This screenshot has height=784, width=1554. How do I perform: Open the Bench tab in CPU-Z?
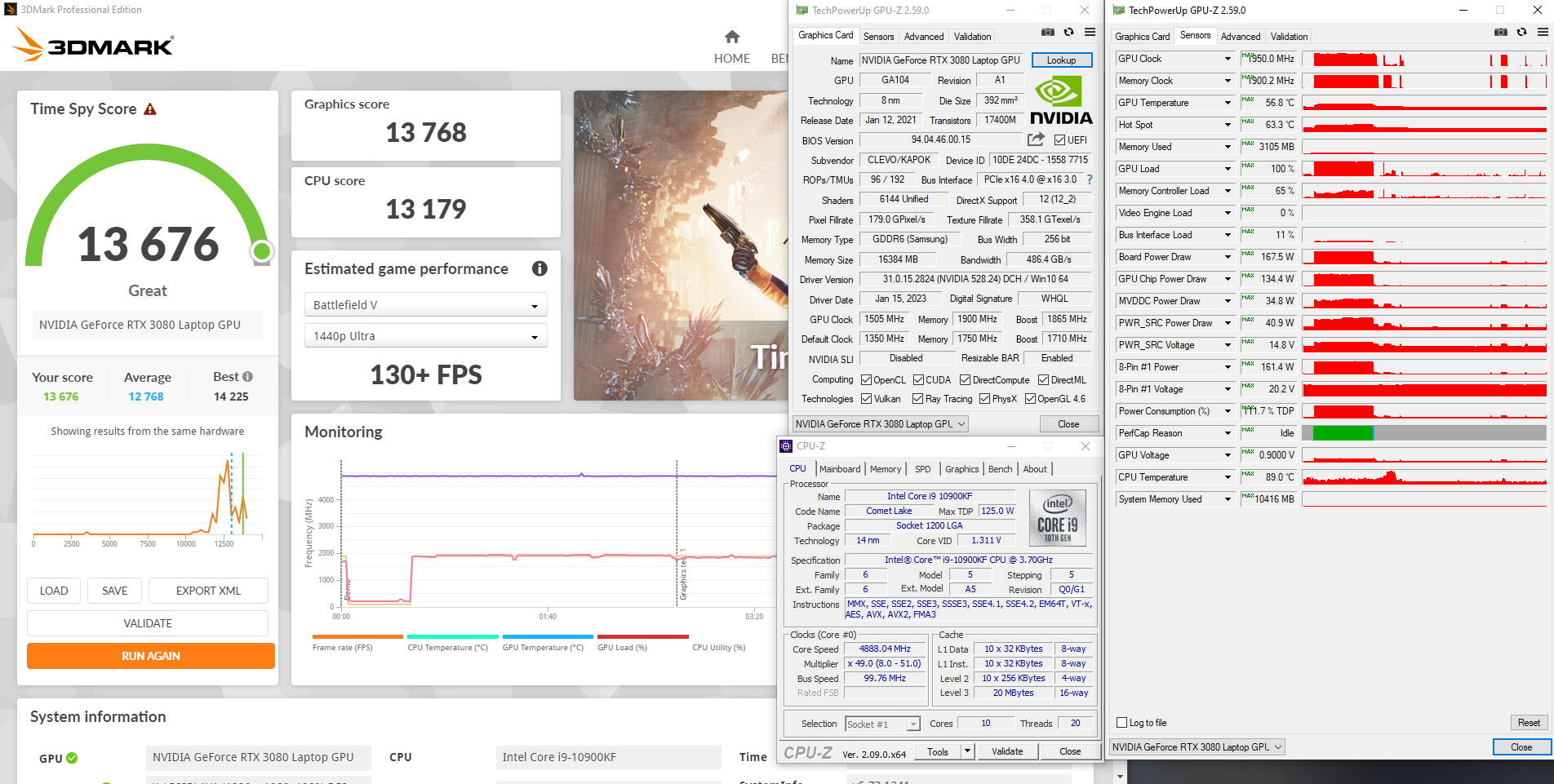[1000, 469]
